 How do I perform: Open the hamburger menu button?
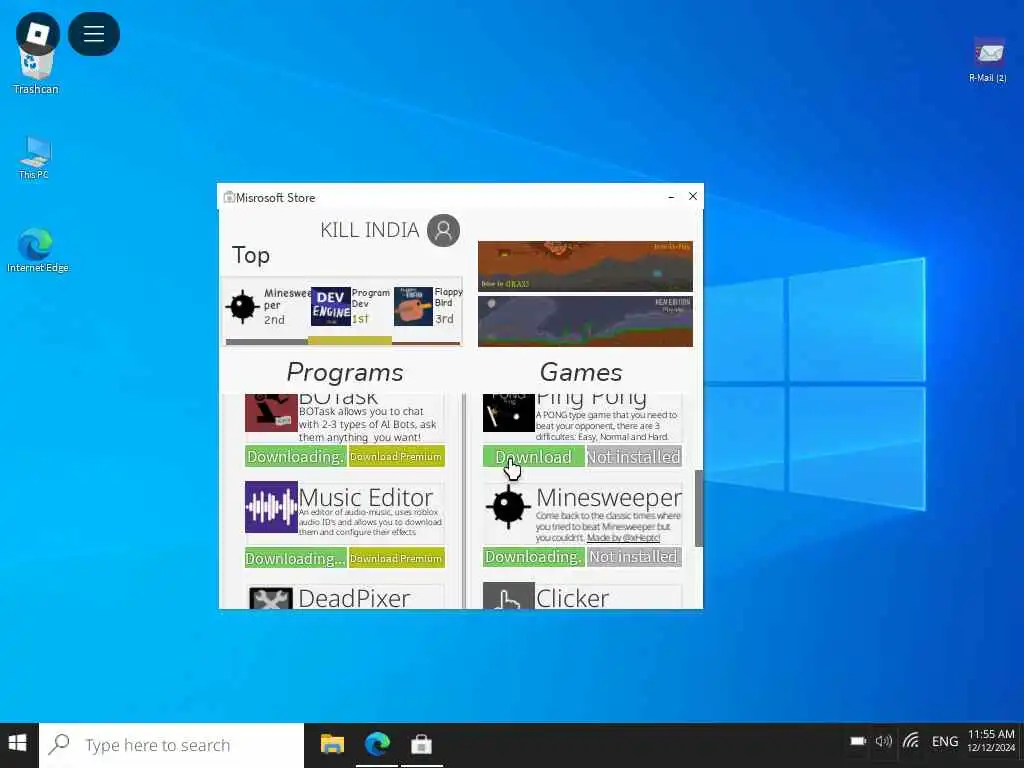coord(93,33)
